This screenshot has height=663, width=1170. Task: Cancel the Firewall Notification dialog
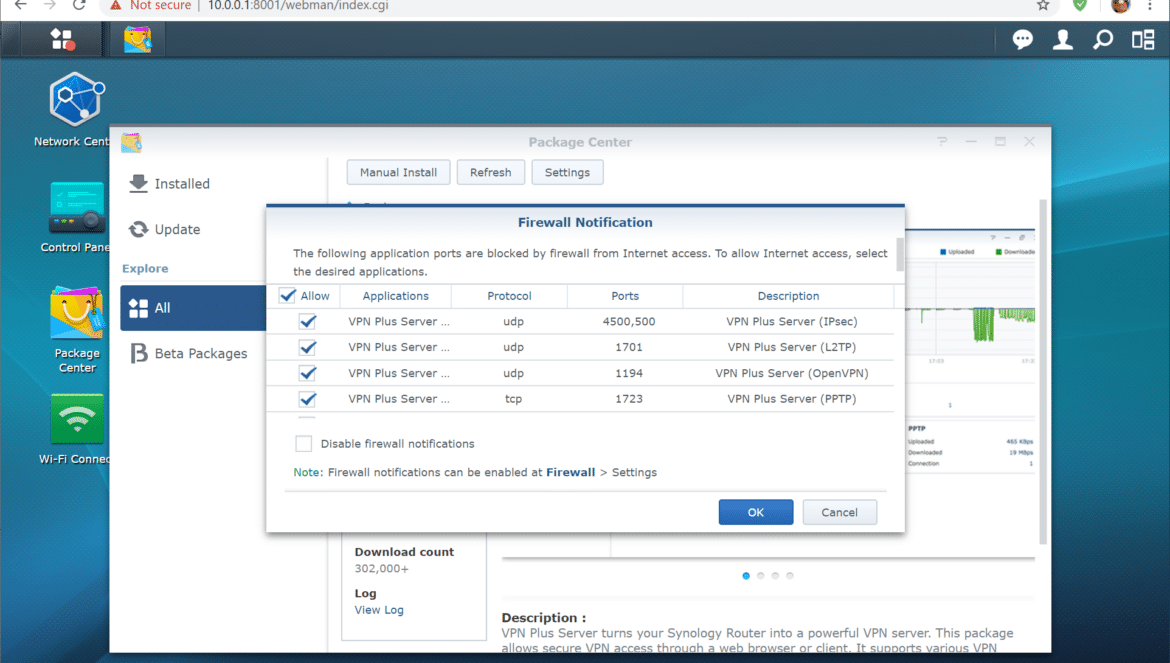click(x=839, y=512)
